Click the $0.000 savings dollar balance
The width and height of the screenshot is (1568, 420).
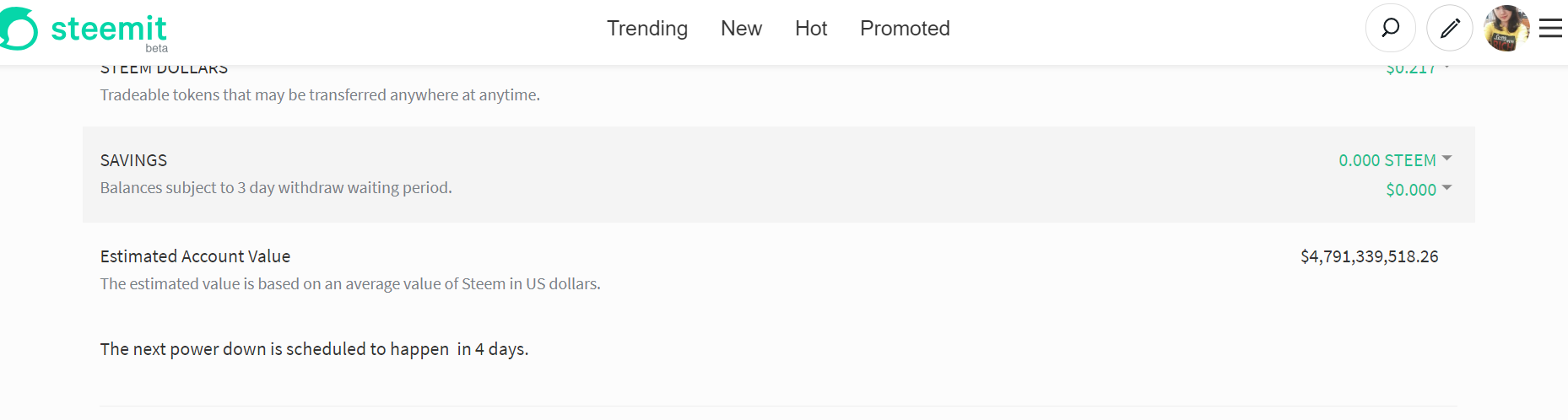pos(1411,190)
